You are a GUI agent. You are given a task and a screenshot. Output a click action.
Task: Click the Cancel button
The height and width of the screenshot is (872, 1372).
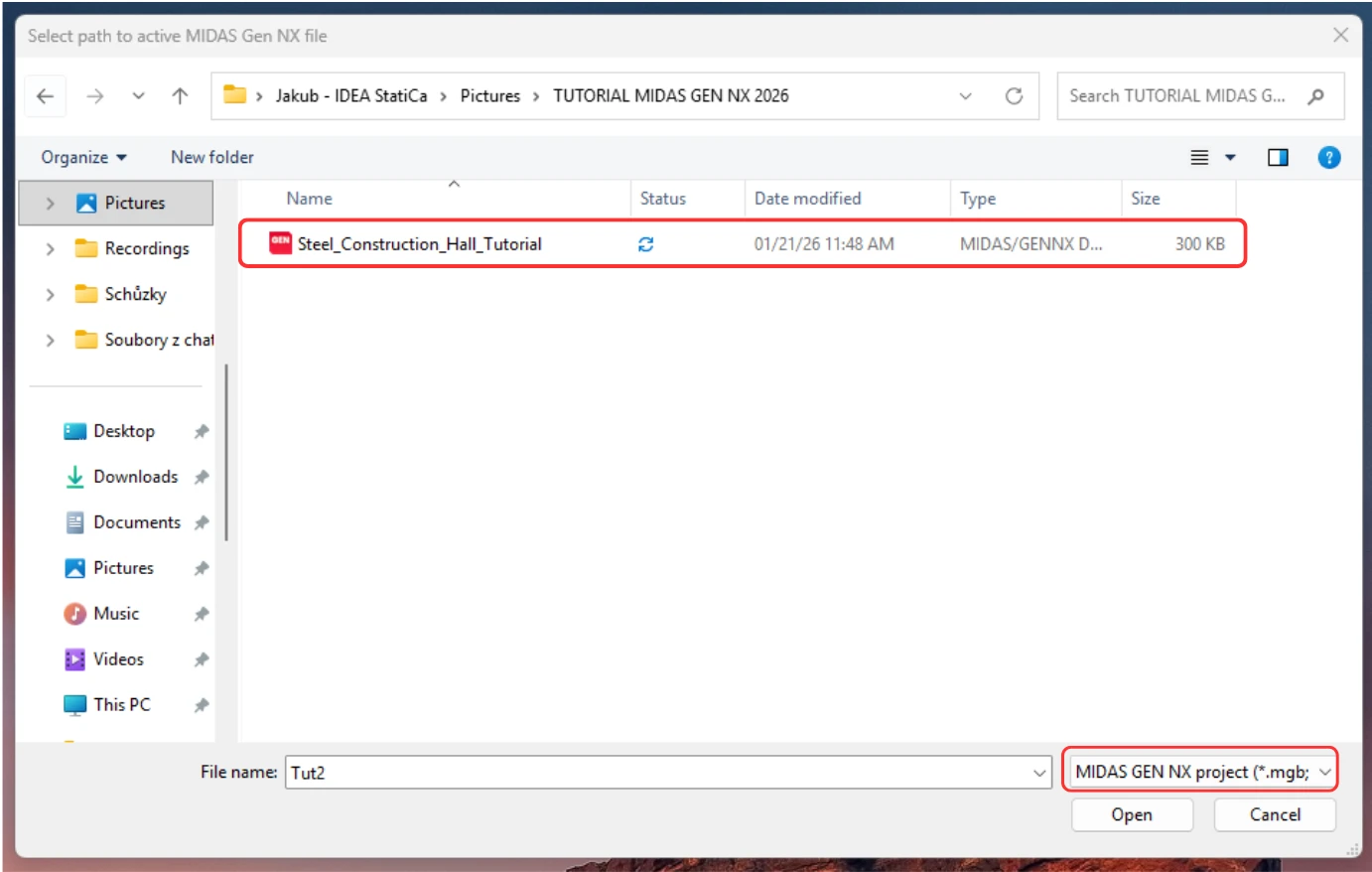1275,814
